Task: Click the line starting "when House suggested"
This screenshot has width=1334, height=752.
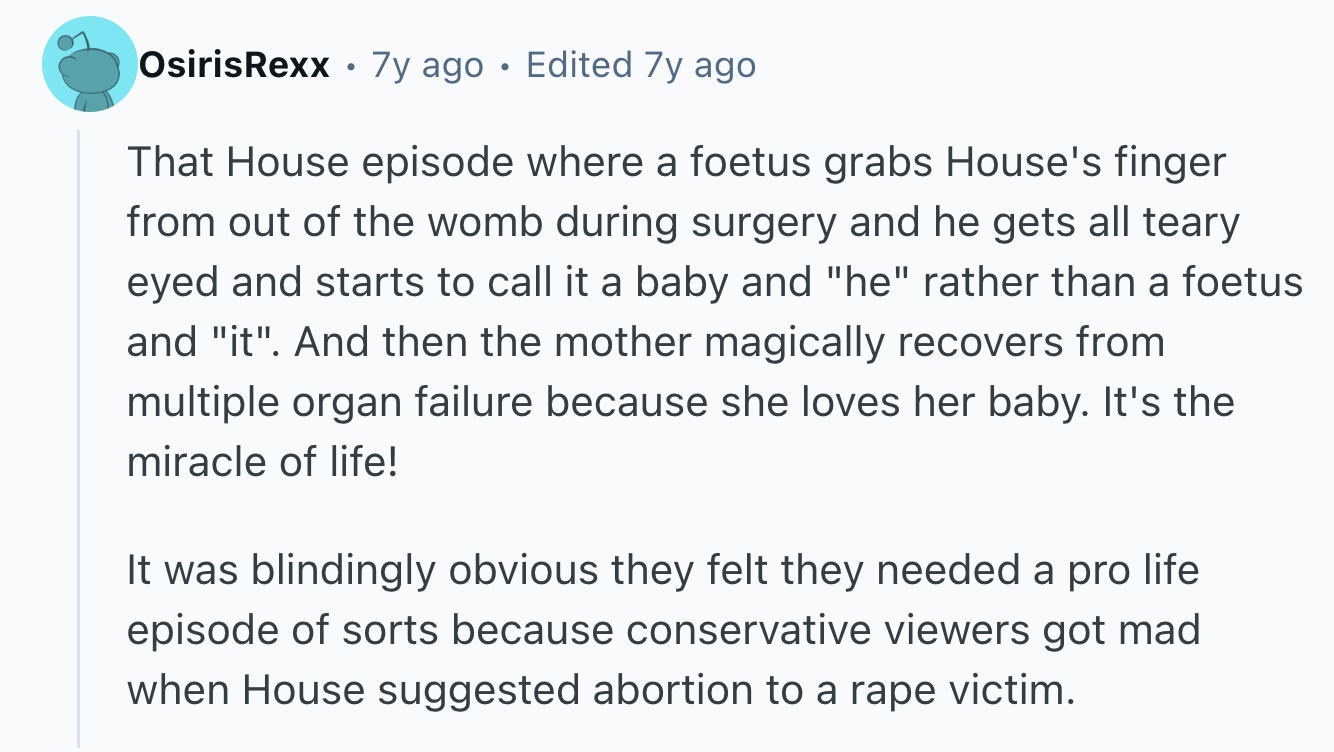Action: point(601,691)
